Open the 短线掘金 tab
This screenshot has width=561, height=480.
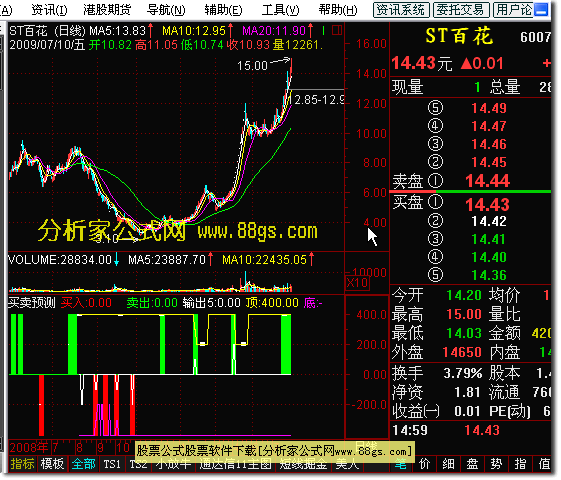[303, 465]
